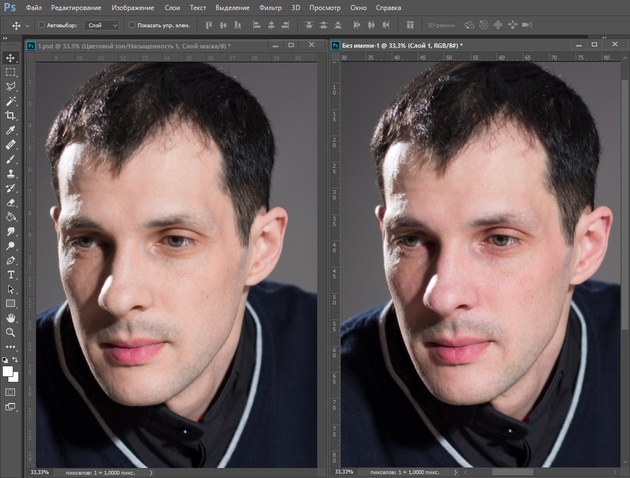Image resolution: width=630 pixels, height=478 pixels.
Task: Select the Brush tool
Action: click(10, 159)
